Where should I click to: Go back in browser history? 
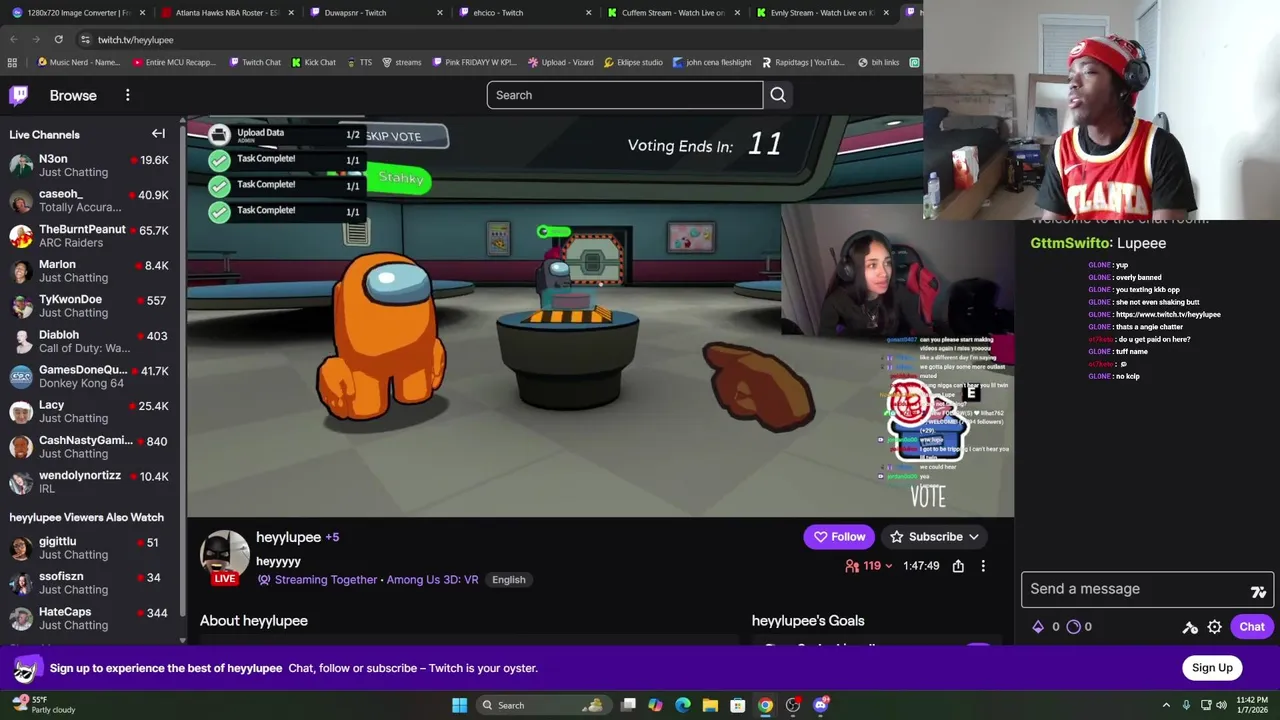13,39
